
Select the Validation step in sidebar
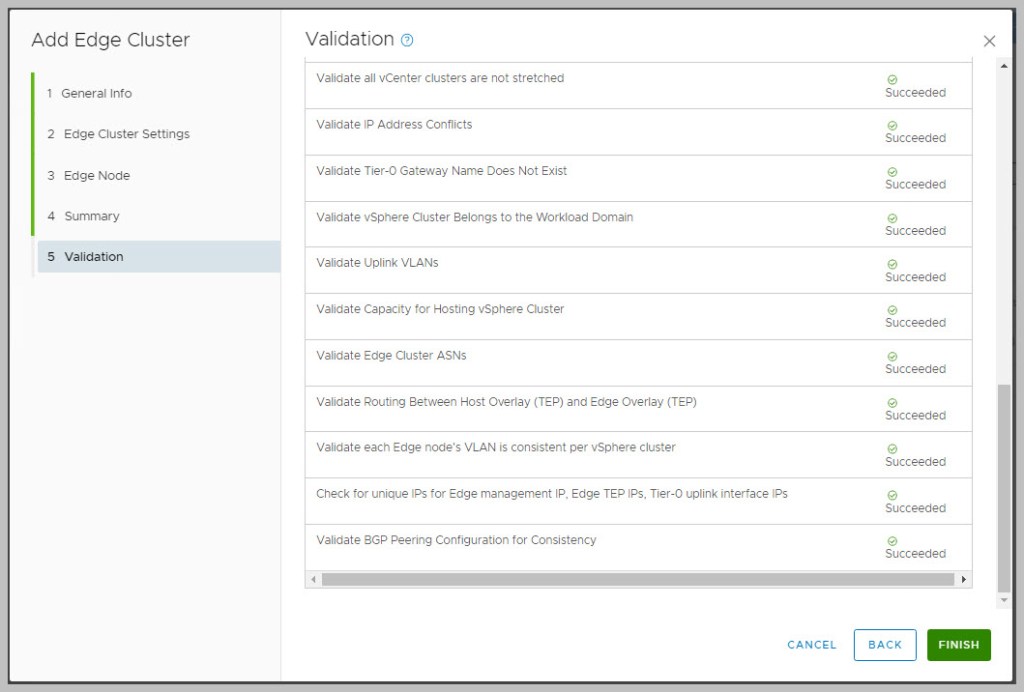[93, 257]
